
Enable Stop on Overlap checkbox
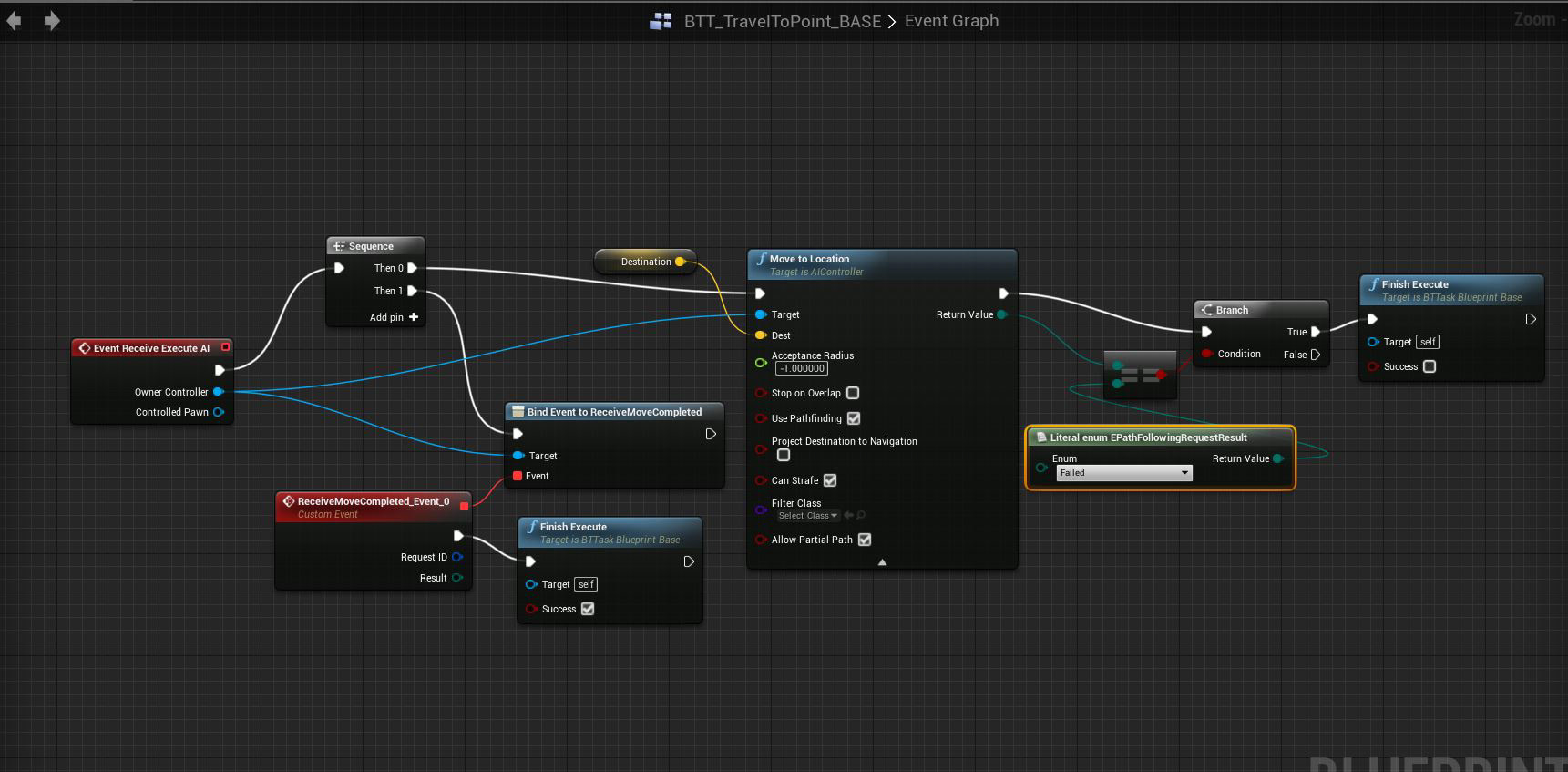coord(853,393)
